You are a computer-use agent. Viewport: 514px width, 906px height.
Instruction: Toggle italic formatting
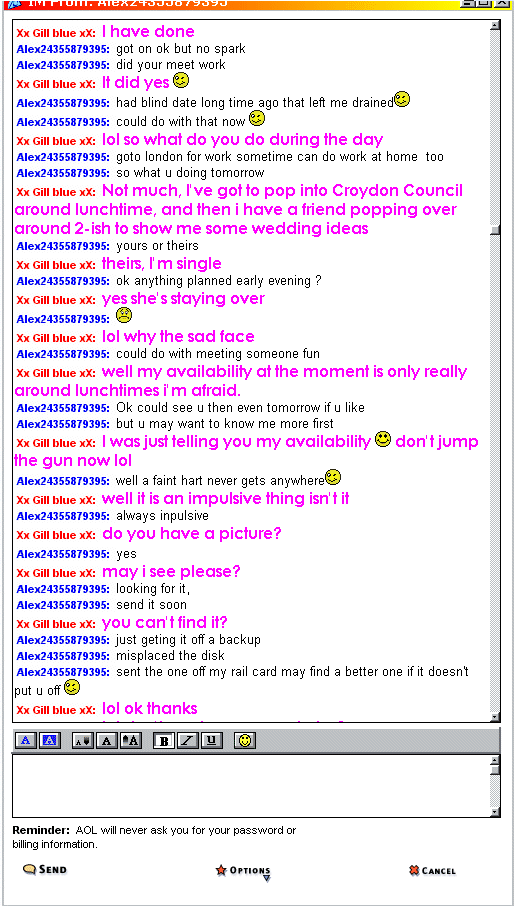188,740
